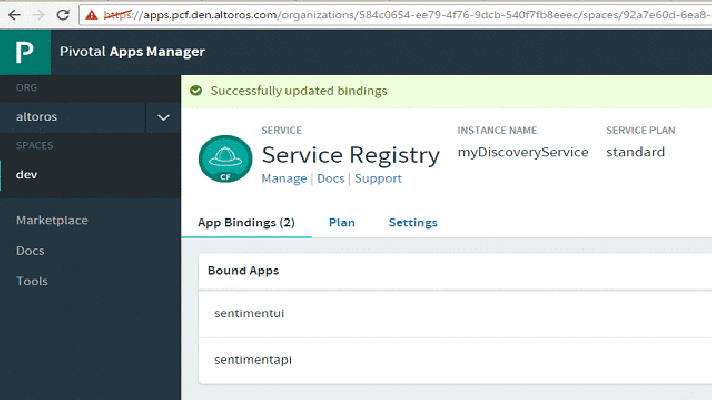712x400 pixels.
Task: Click the ORG label in sidebar
Action: 26,88
